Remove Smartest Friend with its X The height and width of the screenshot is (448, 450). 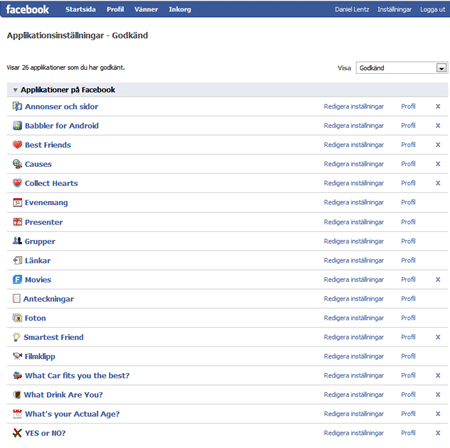point(438,337)
